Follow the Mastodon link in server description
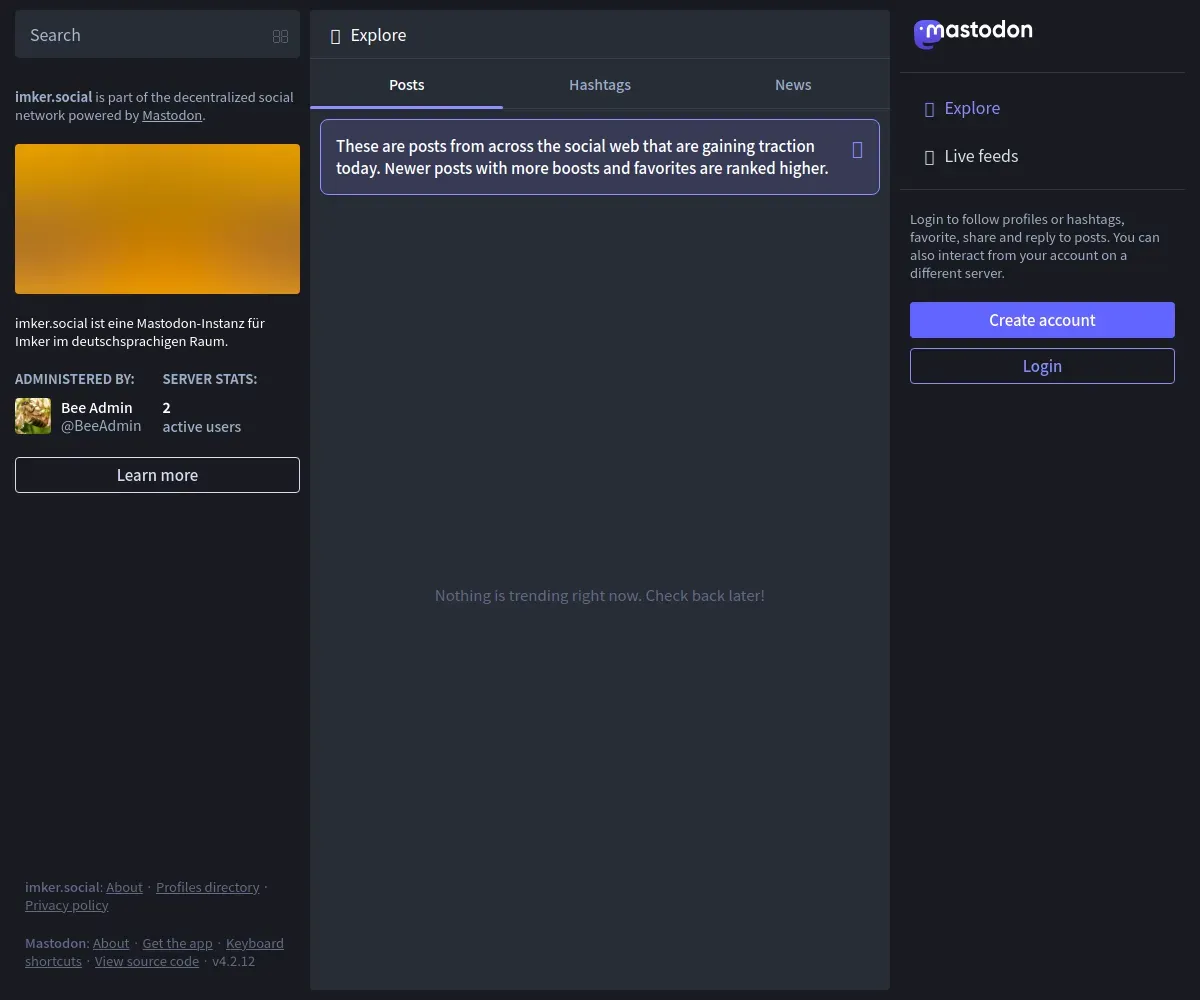The image size is (1200, 1000). (x=172, y=116)
